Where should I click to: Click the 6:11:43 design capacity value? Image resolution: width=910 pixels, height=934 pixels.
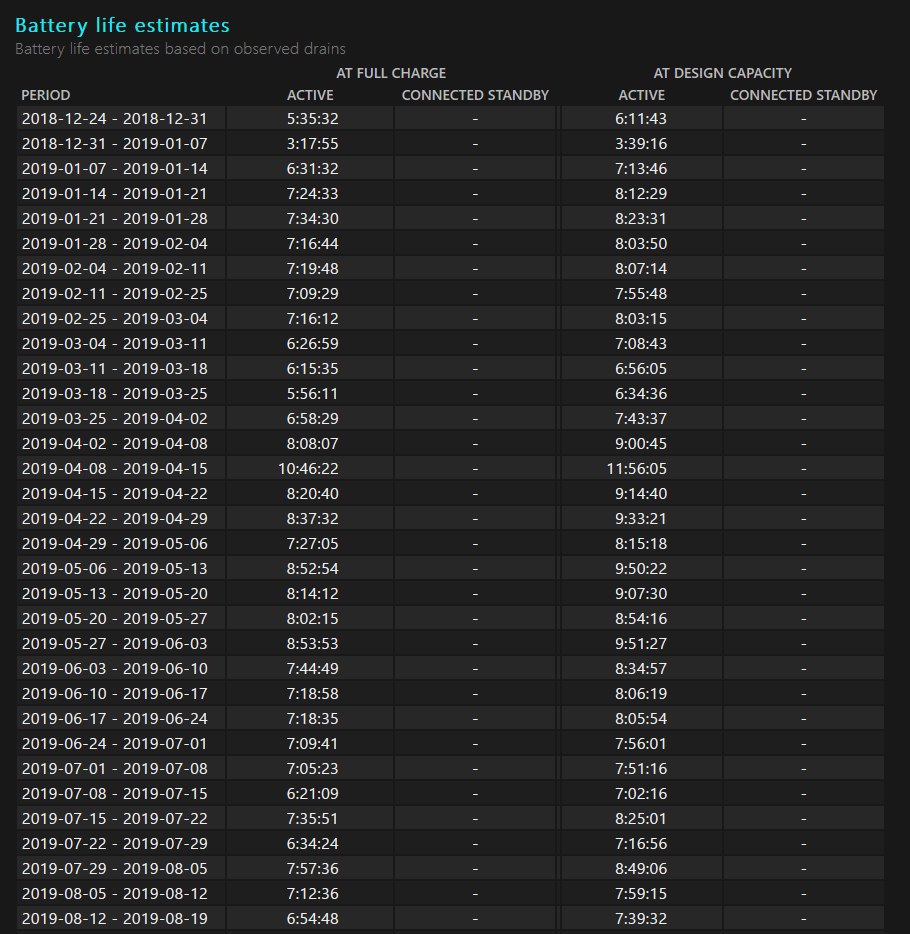pyautogui.click(x=641, y=119)
